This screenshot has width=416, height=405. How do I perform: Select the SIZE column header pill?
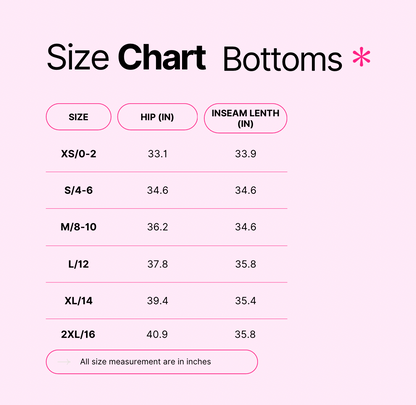(78, 117)
